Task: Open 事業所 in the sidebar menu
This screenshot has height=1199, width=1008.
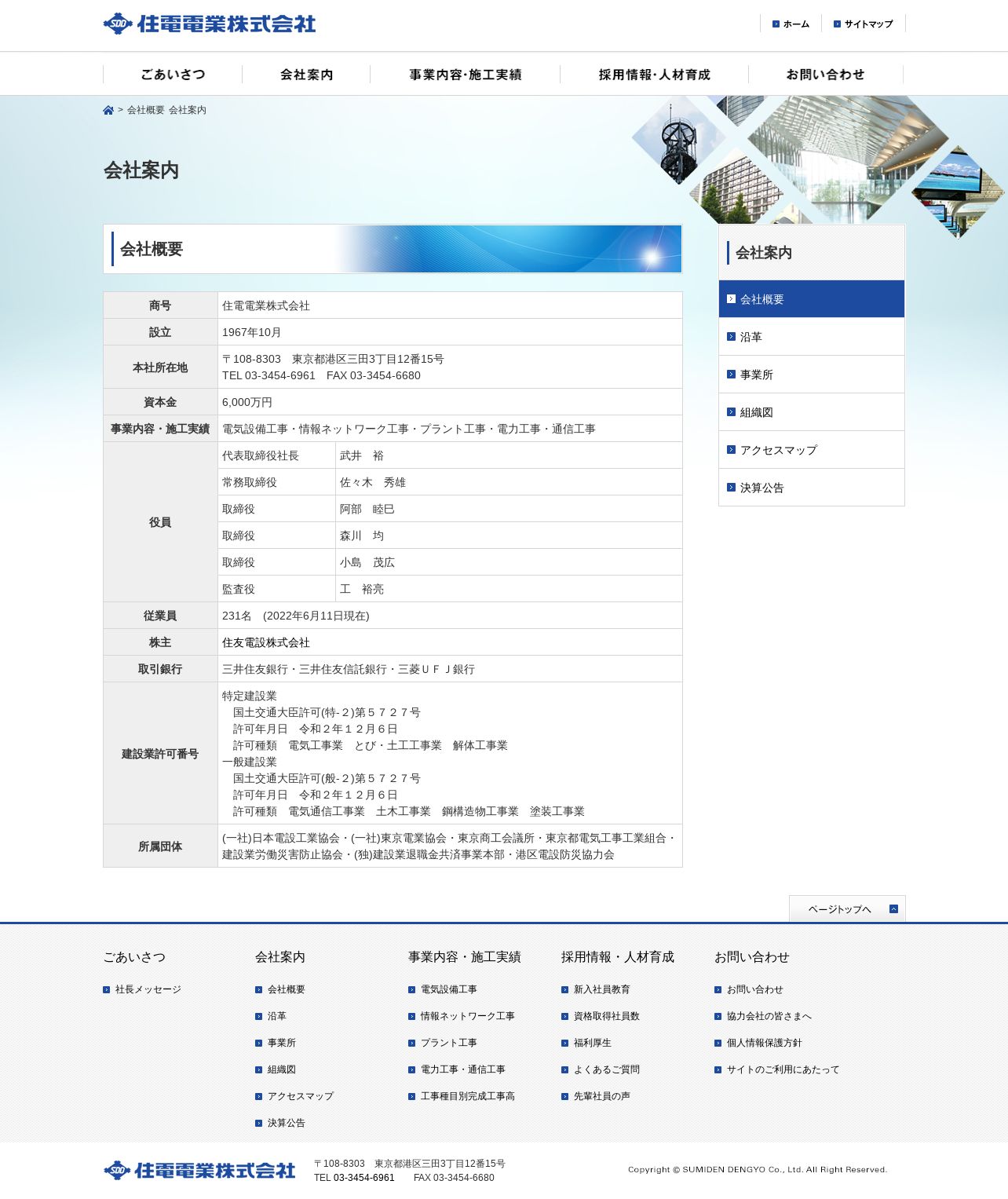Action: point(812,375)
